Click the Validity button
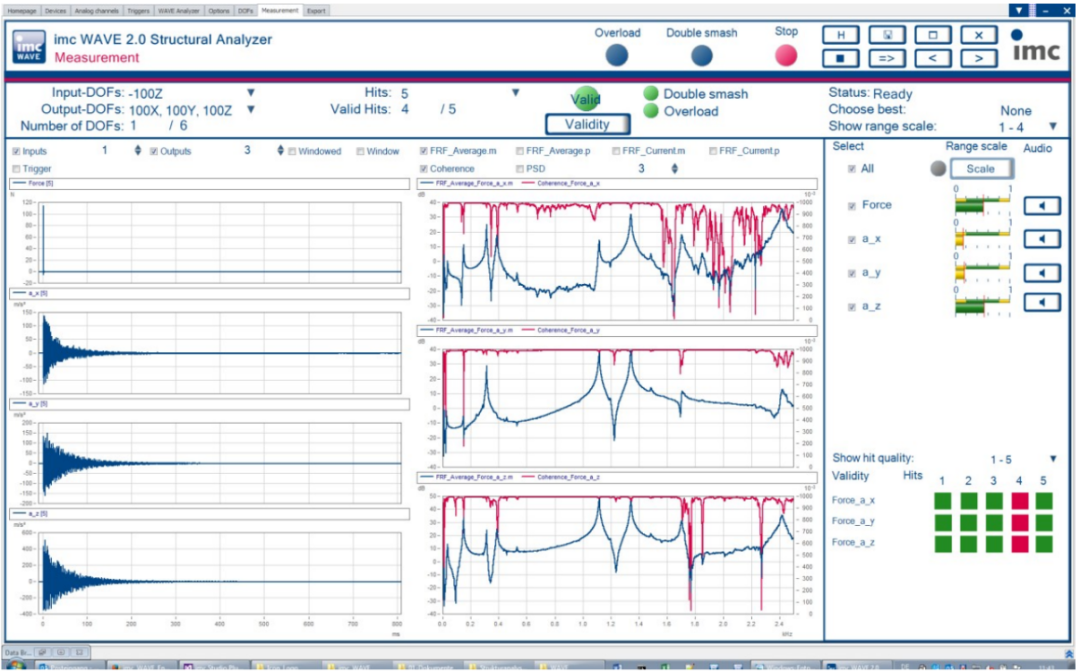The width and height of the screenshot is (1080, 672). tap(588, 125)
